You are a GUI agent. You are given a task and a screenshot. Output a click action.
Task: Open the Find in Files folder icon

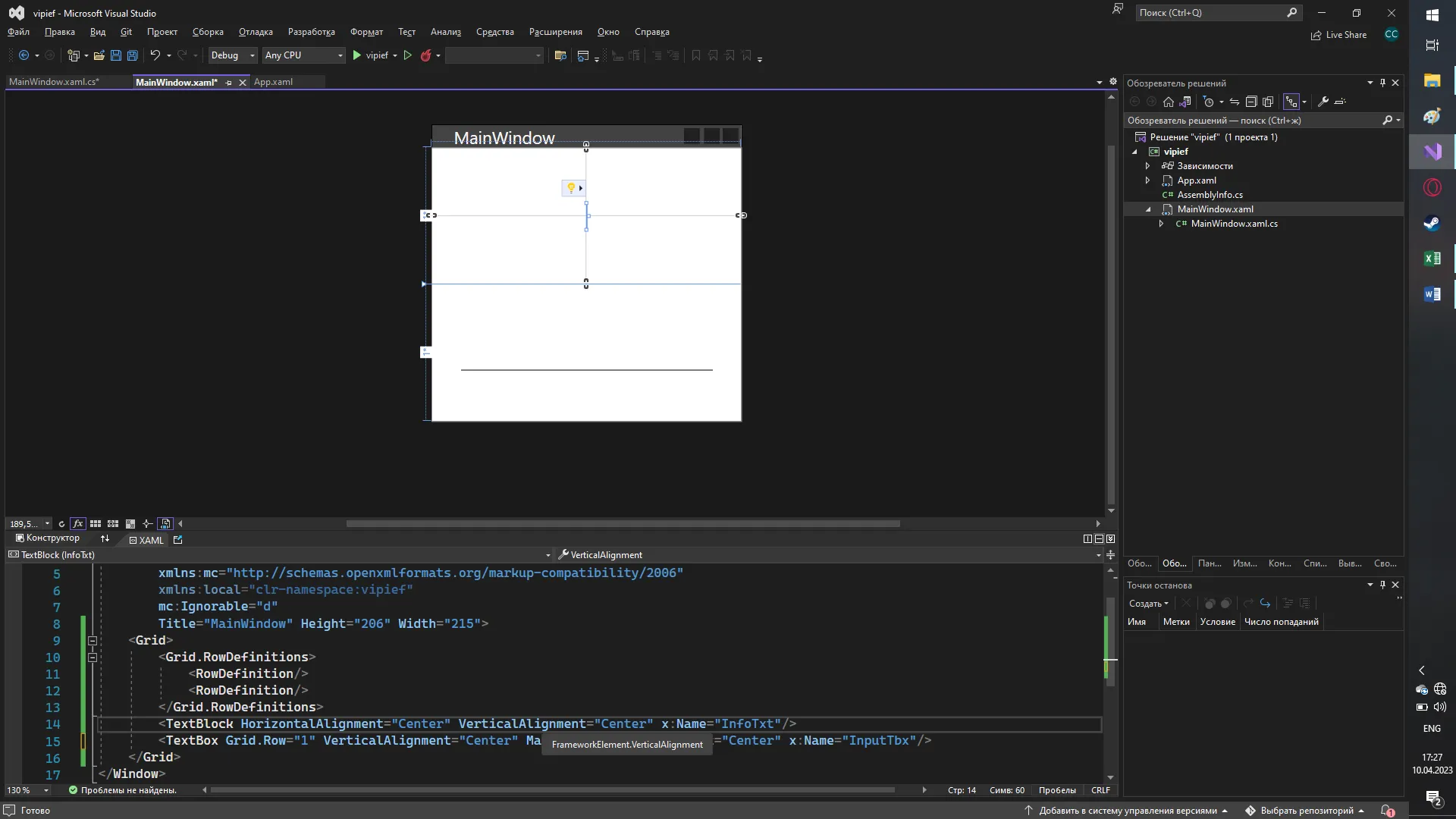point(561,55)
